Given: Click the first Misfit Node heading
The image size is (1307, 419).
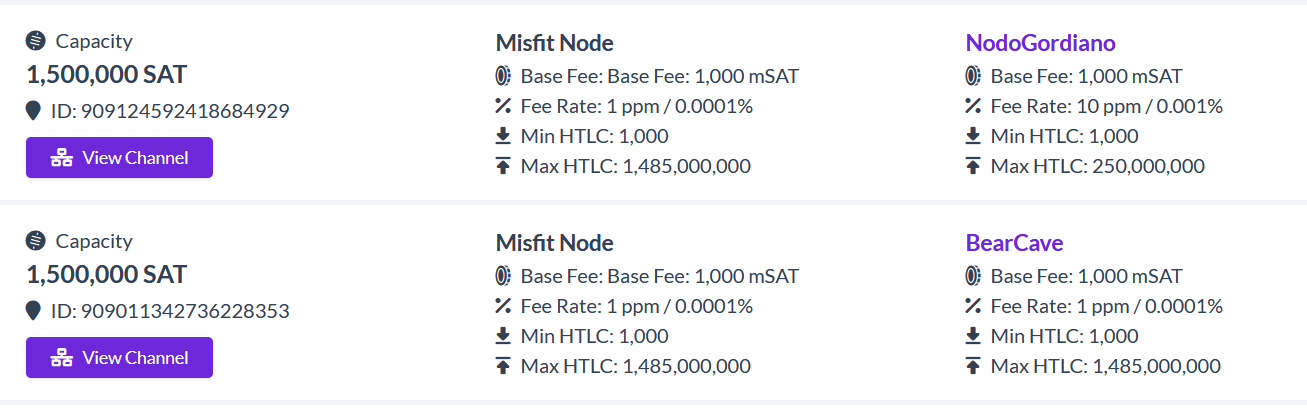Looking at the screenshot, I should tap(554, 43).
